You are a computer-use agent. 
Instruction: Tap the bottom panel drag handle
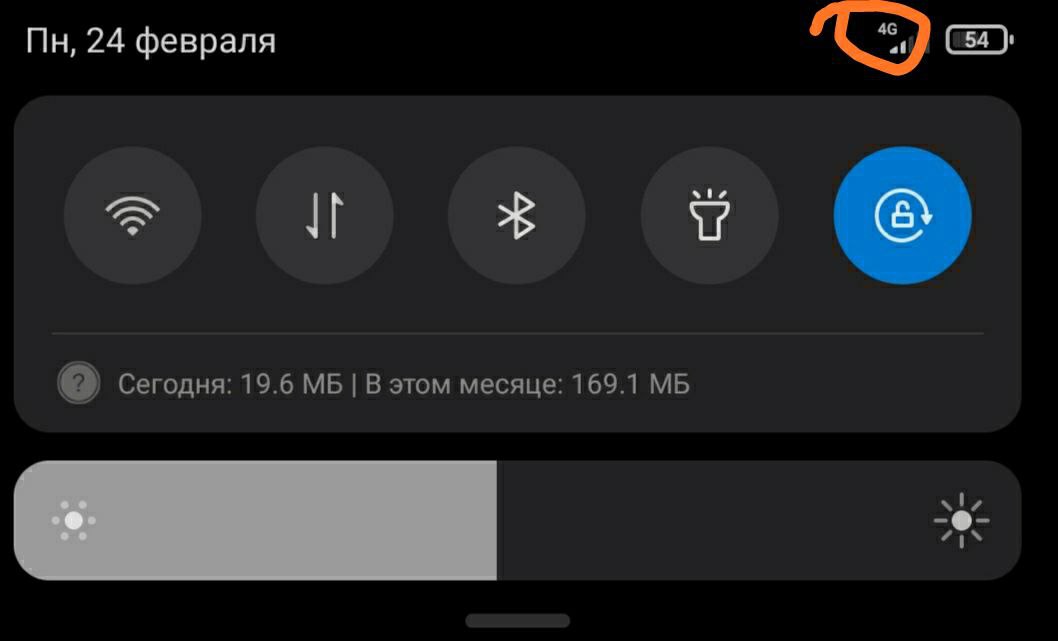click(518, 621)
